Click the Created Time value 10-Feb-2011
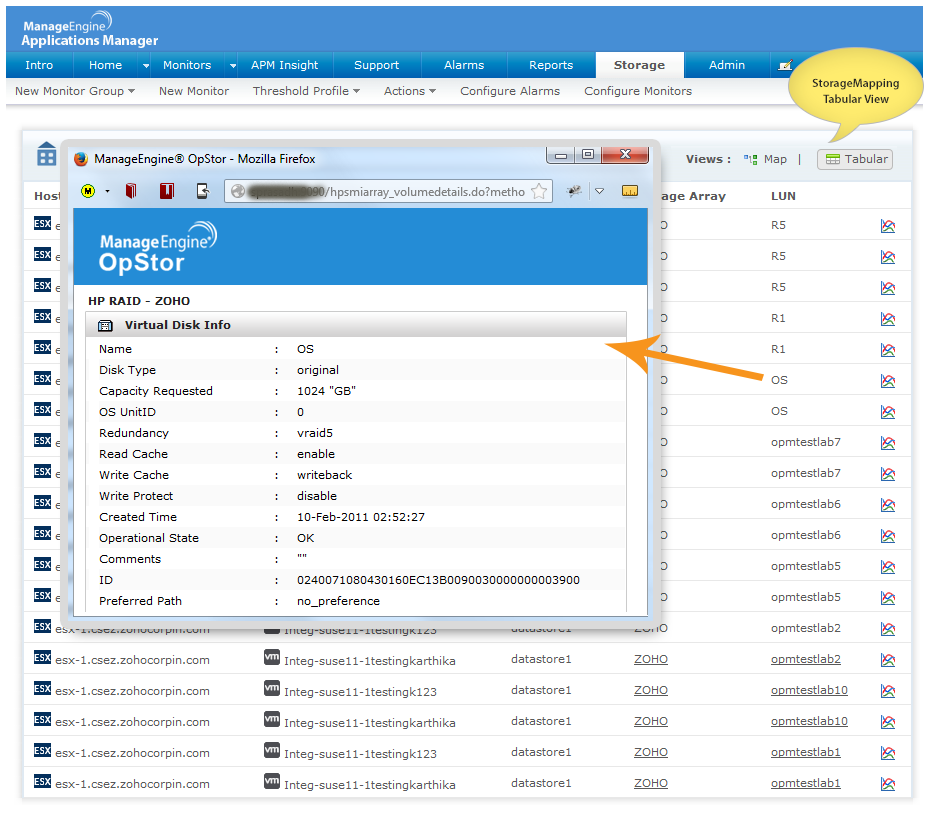931x816 pixels. pos(360,517)
